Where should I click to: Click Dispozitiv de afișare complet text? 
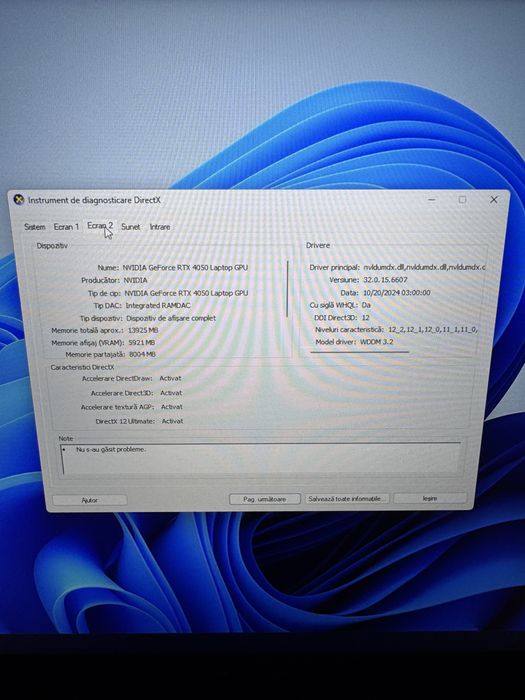click(171, 318)
